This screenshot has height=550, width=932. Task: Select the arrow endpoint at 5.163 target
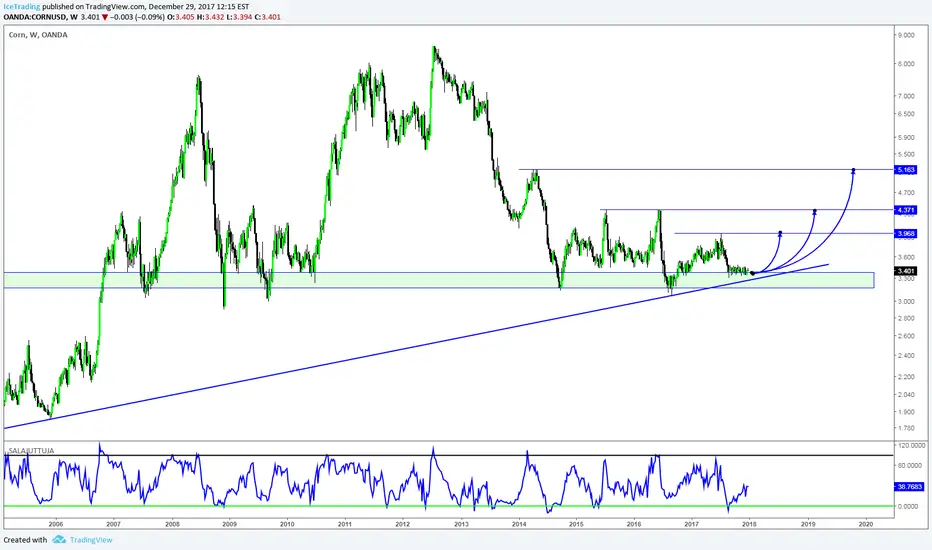click(854, 171)
